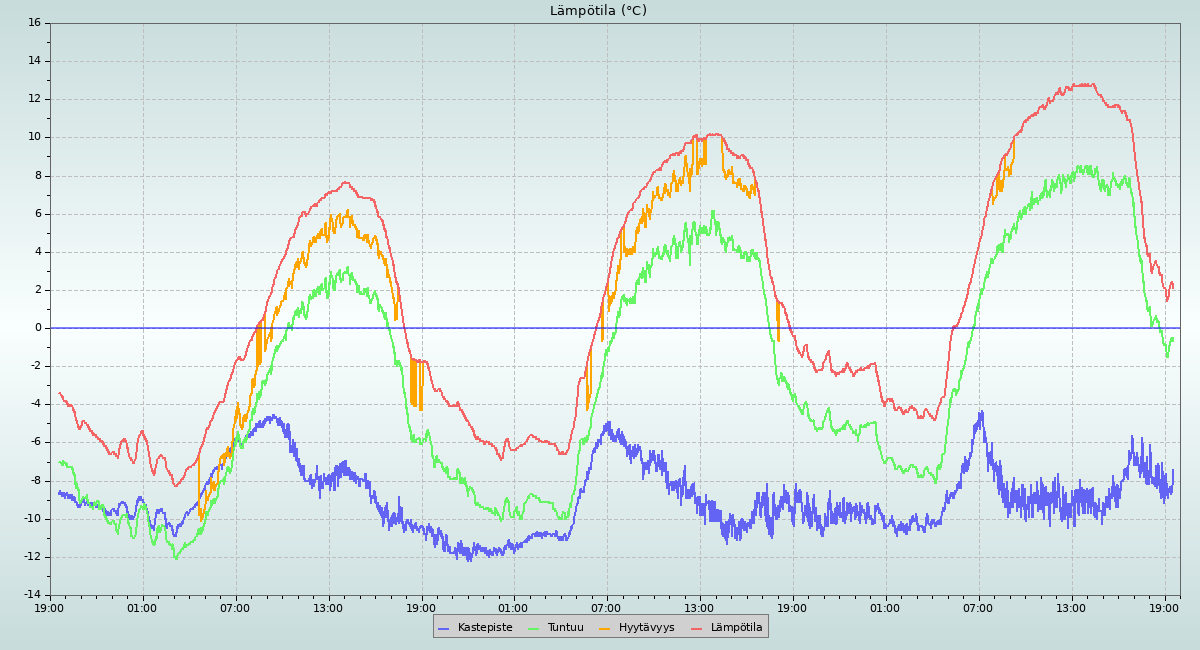Click the highest peak of the blue Kastepiste curve
Image resolution: width=1200 pixels, height=650 pixels.
pyautogui.click(x=981, y=411)
